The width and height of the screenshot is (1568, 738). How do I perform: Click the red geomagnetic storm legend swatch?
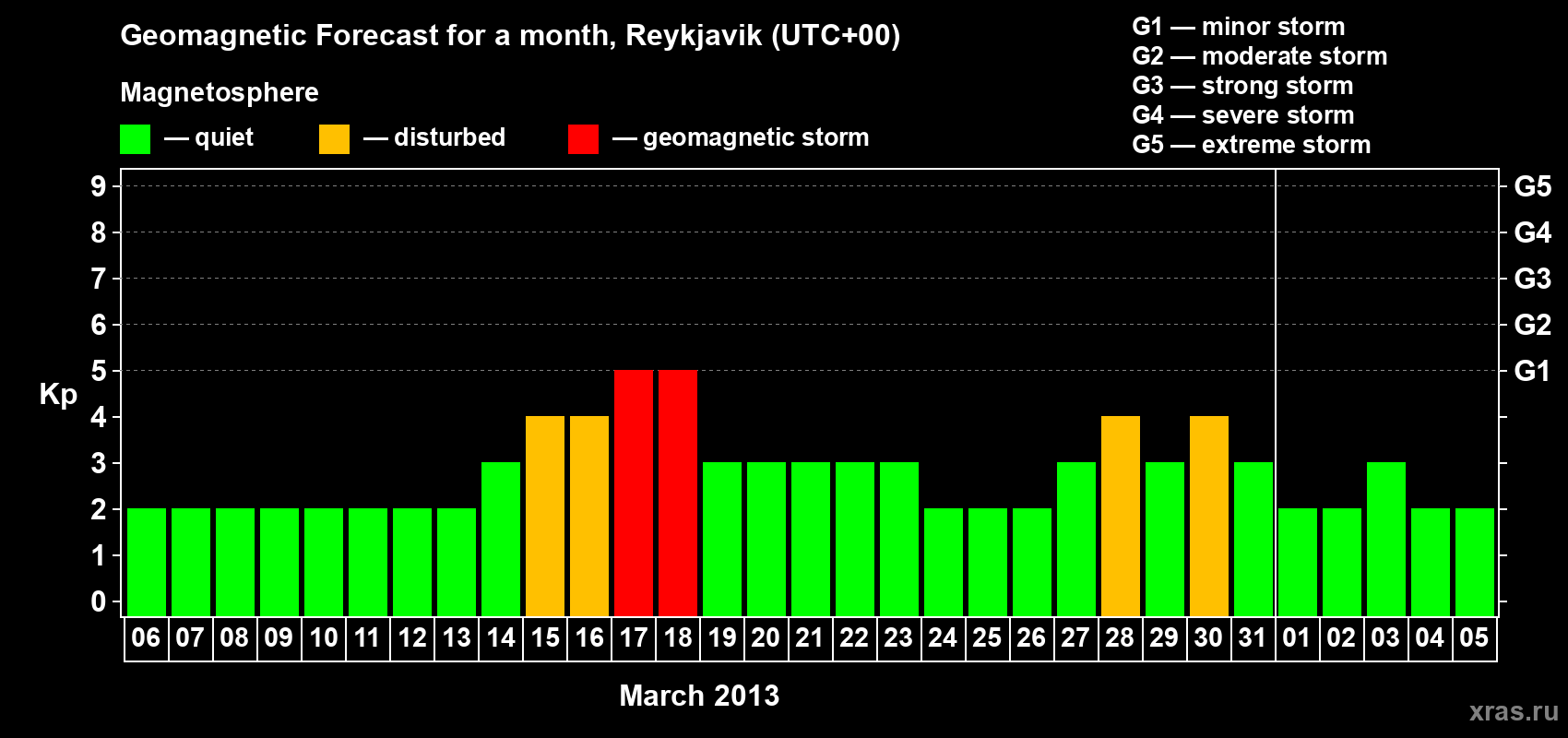[583, 139]
